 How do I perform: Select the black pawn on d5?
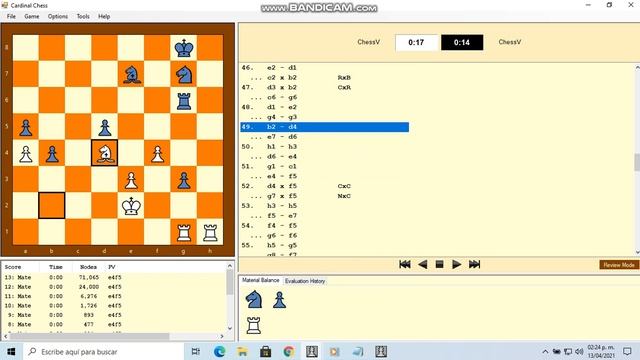pos(105,127)
